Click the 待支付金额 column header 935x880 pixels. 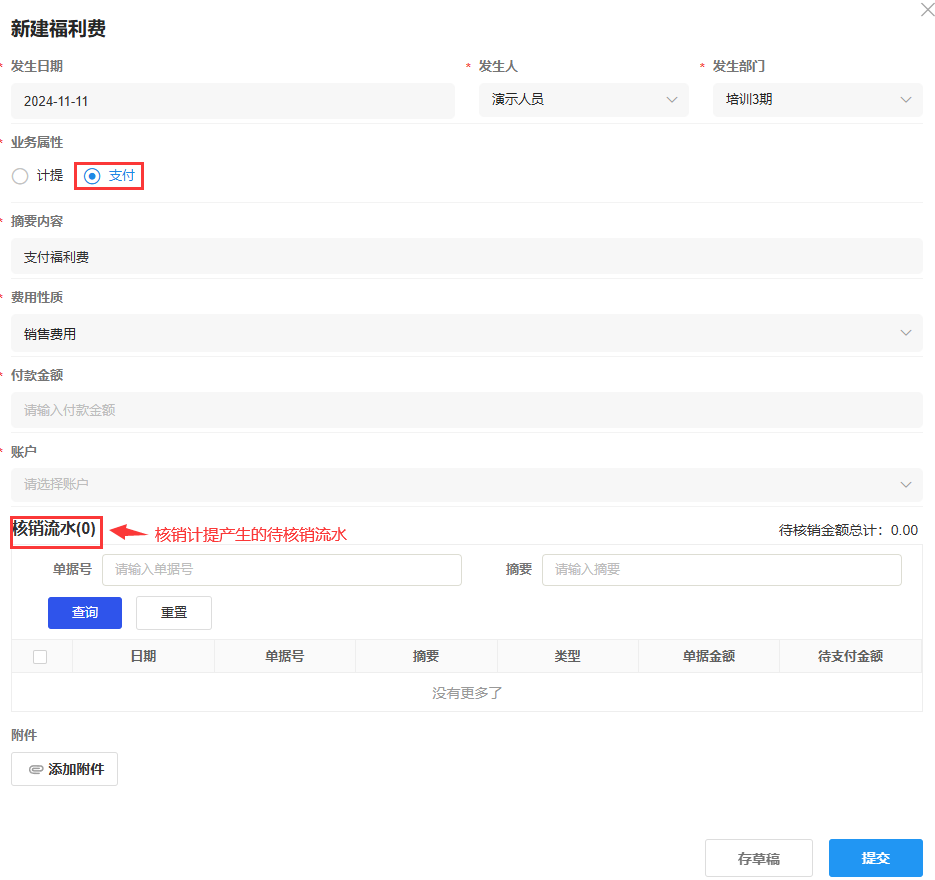(x=850, y=657)
